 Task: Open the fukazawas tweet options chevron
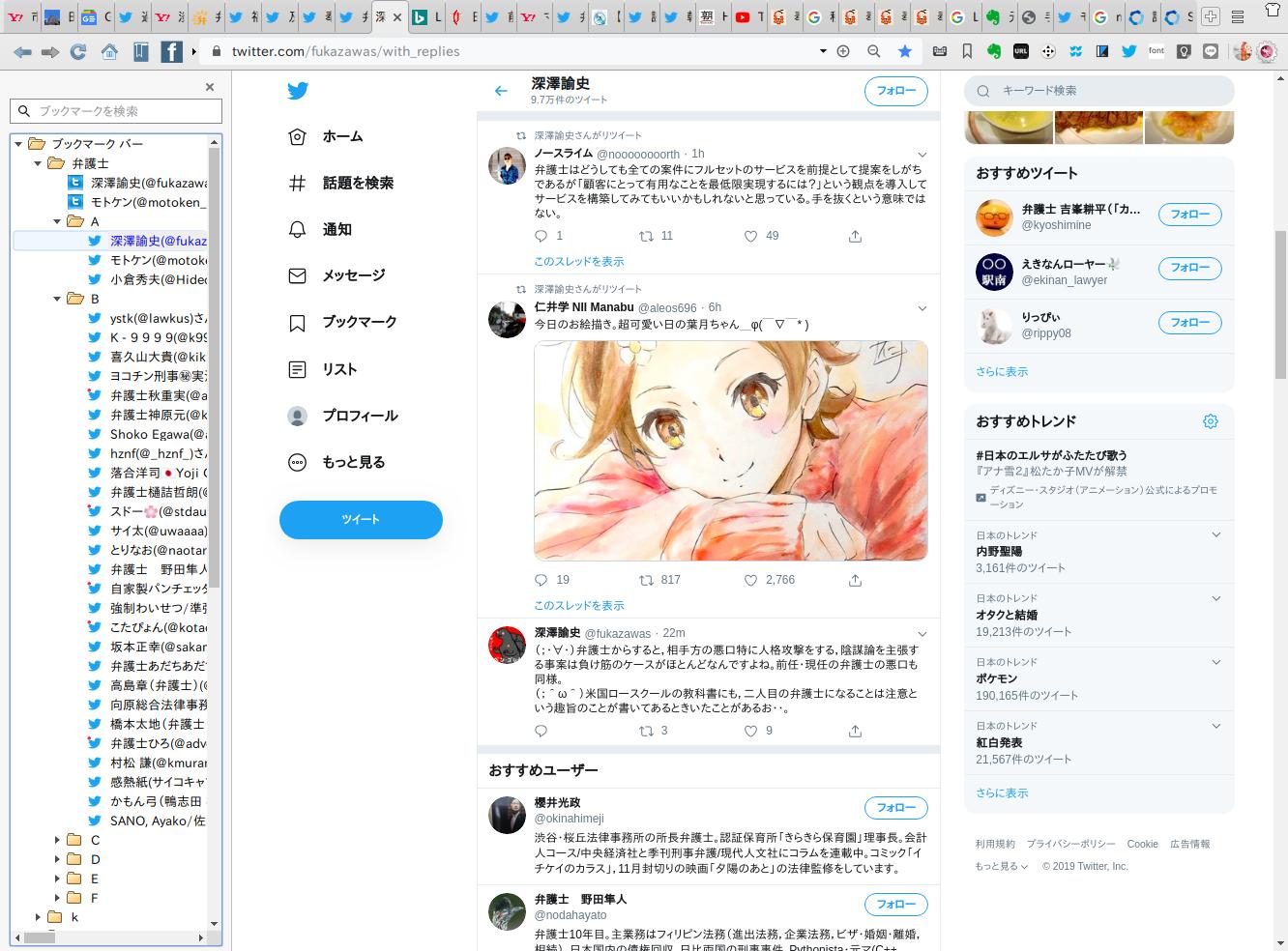[x=922, y=634]
